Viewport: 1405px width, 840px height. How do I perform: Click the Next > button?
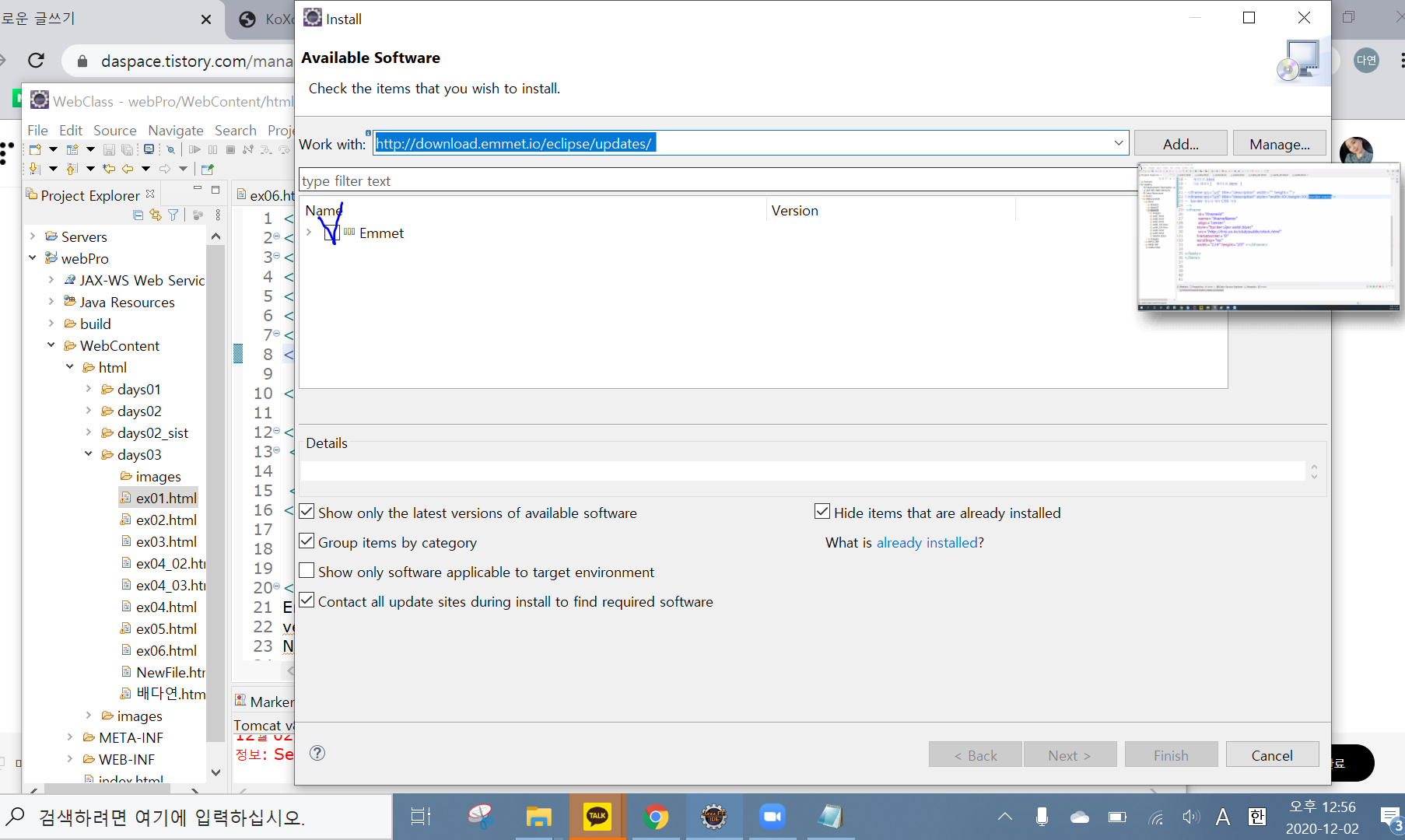tap(1070, 755)
